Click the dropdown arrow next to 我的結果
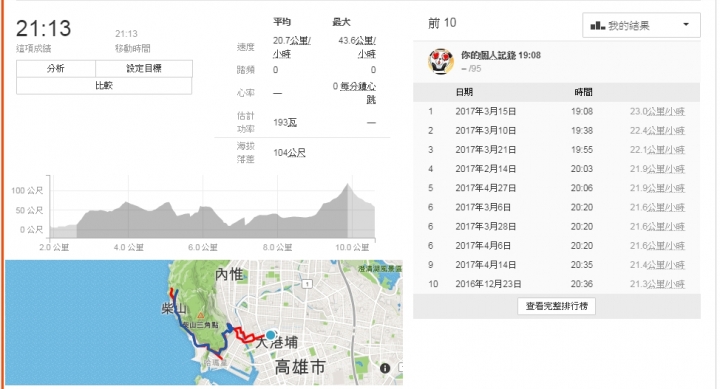Screen dimensions: 720x389 tap(686, 24)
